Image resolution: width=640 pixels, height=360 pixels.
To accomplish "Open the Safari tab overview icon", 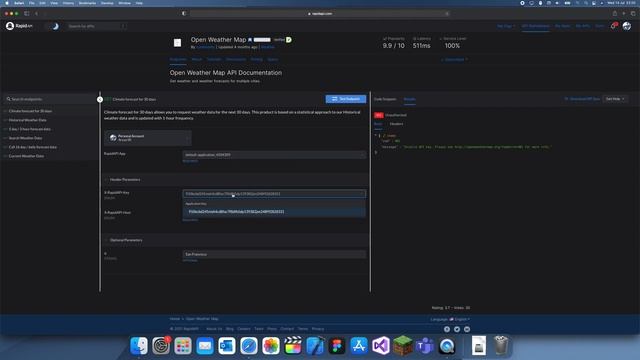I will (633, 13).
